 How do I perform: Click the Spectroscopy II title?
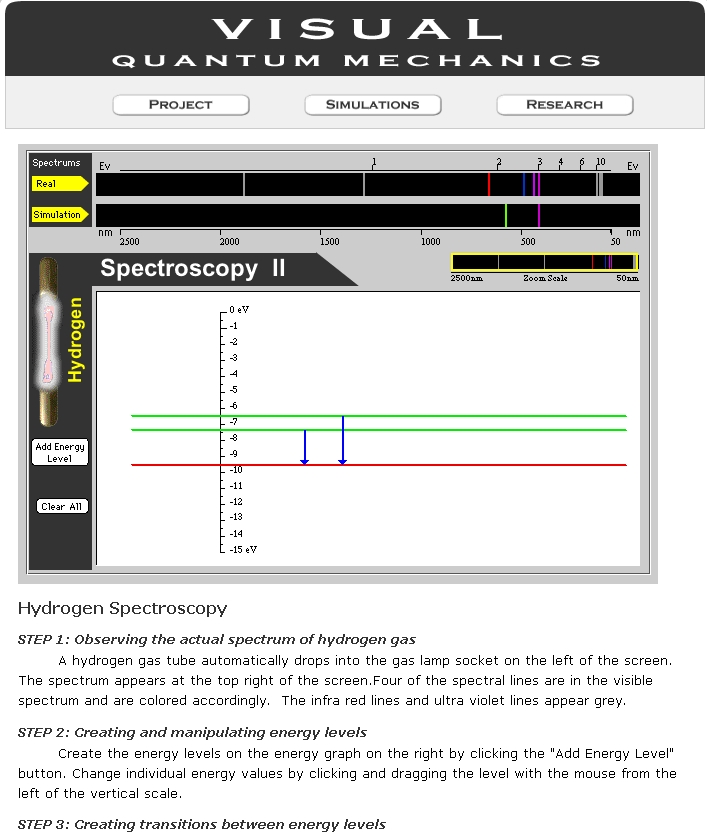(193, 268)
